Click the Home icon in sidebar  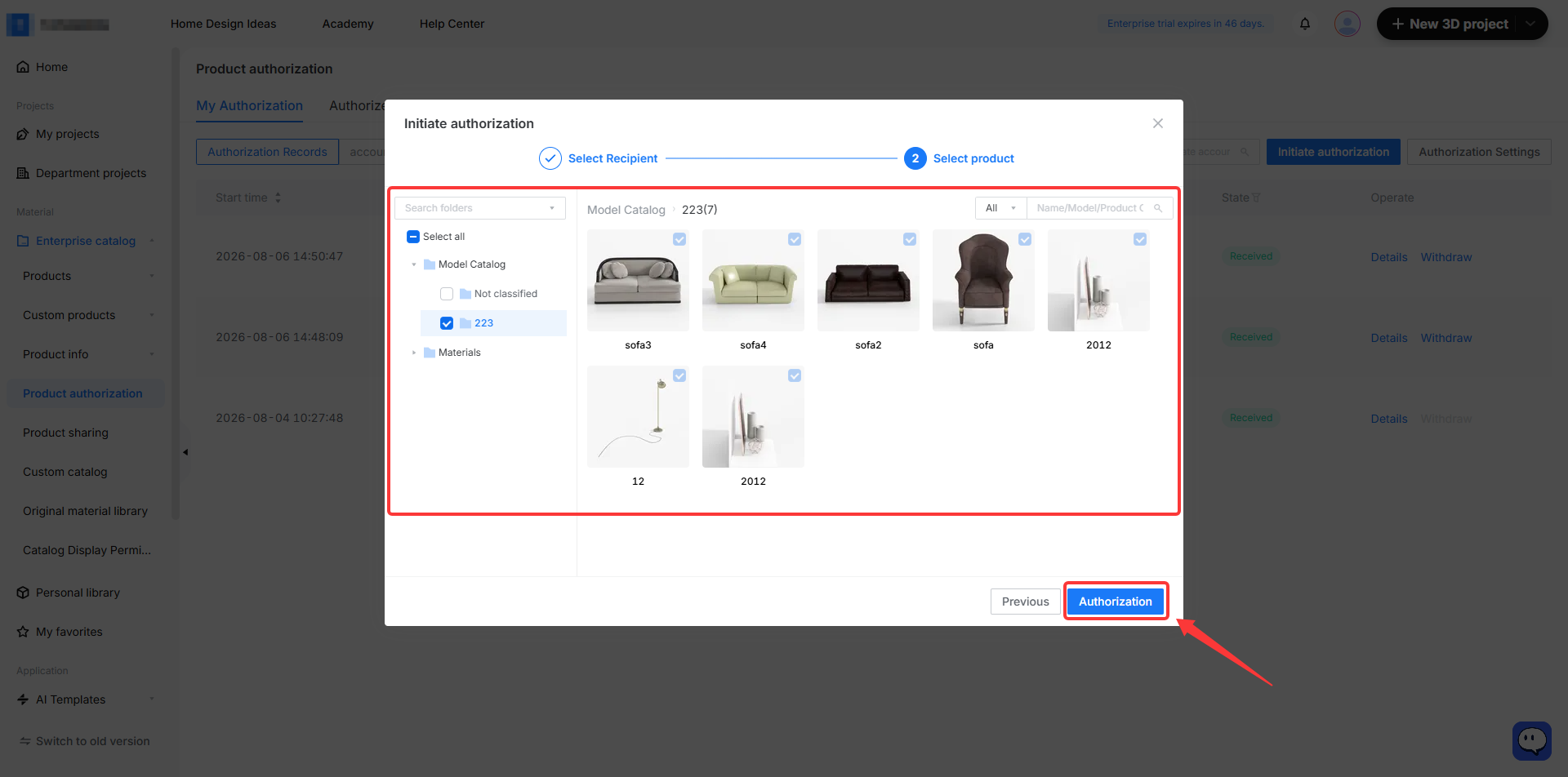(23, 67)
